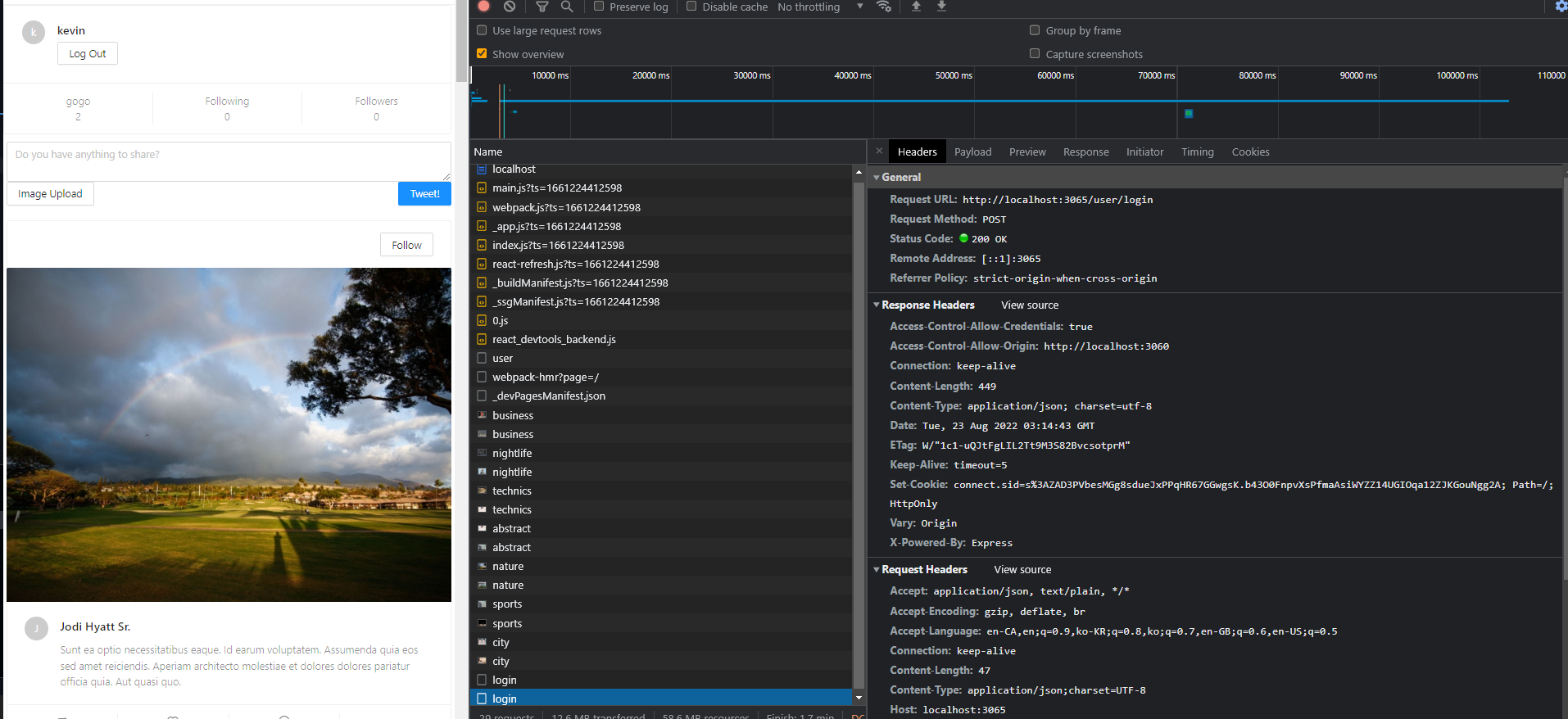The height and width of the screenshot is (719, 1568).
Task: View source of Request Headers
Action: pyautogui.click(x=1022, y=569)
